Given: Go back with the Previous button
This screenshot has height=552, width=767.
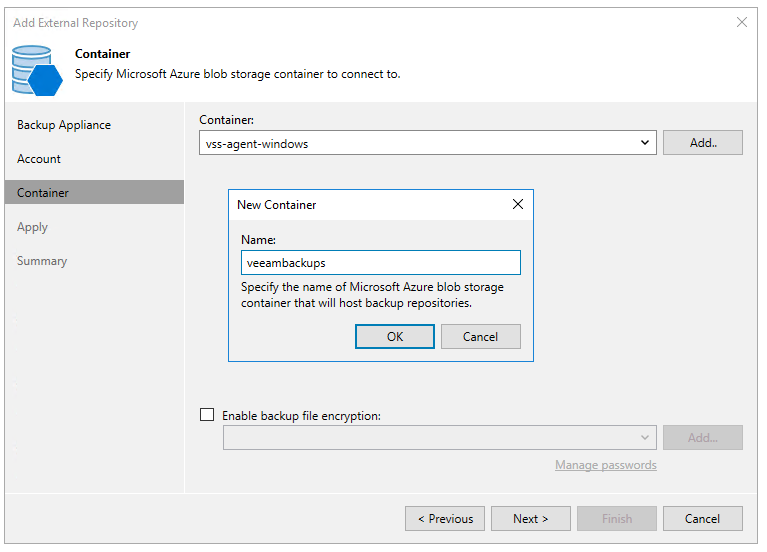Looking at the screenshot, I should (445, 518).
